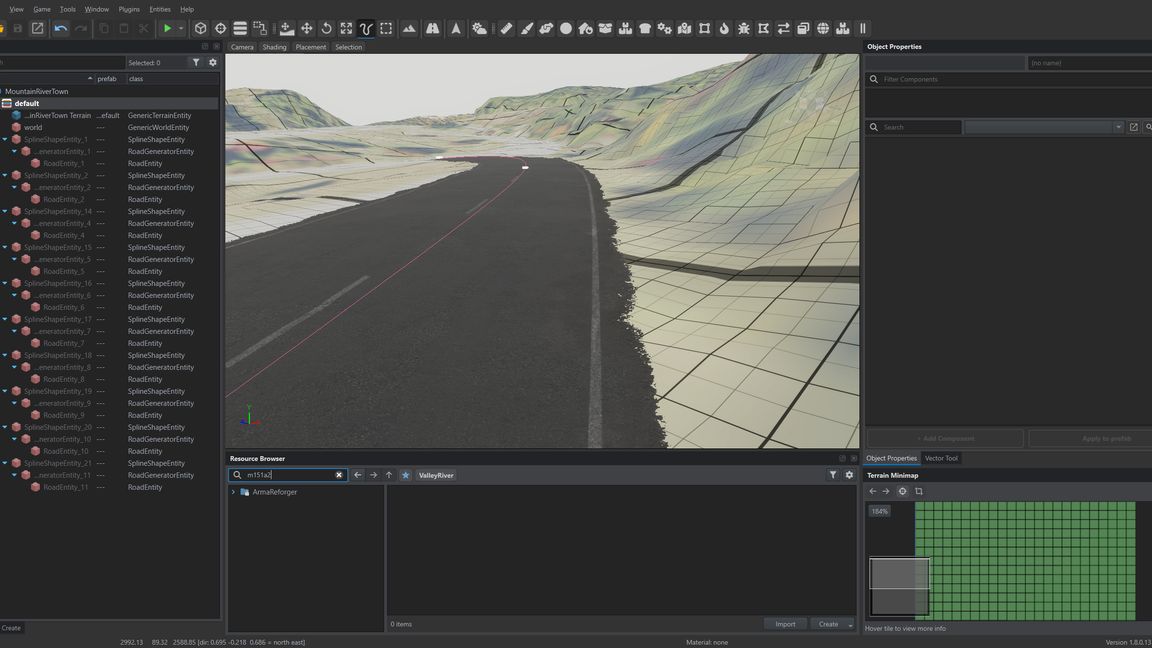Collapse the SplineShapeEntity_1 tree node

click(x=5, y=140)
